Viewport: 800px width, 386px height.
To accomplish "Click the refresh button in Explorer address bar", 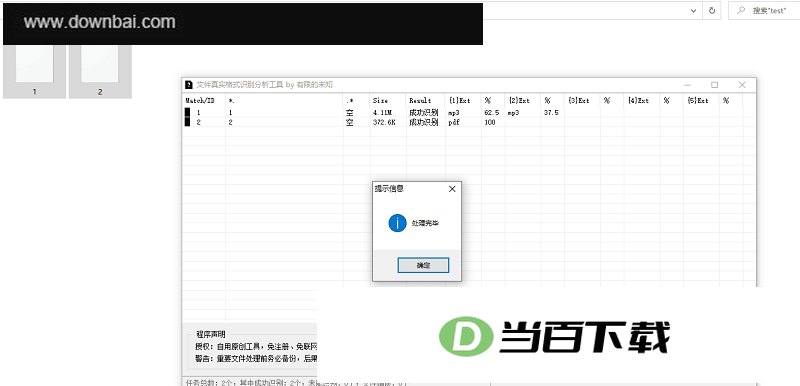I will [712, 11].
